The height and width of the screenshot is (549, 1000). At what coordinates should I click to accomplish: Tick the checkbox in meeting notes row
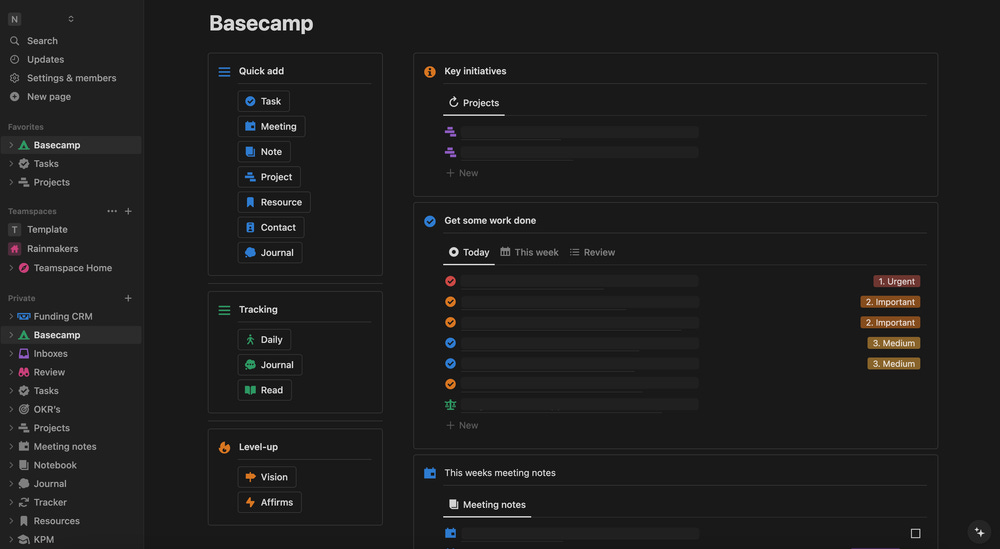pos(915,533)
